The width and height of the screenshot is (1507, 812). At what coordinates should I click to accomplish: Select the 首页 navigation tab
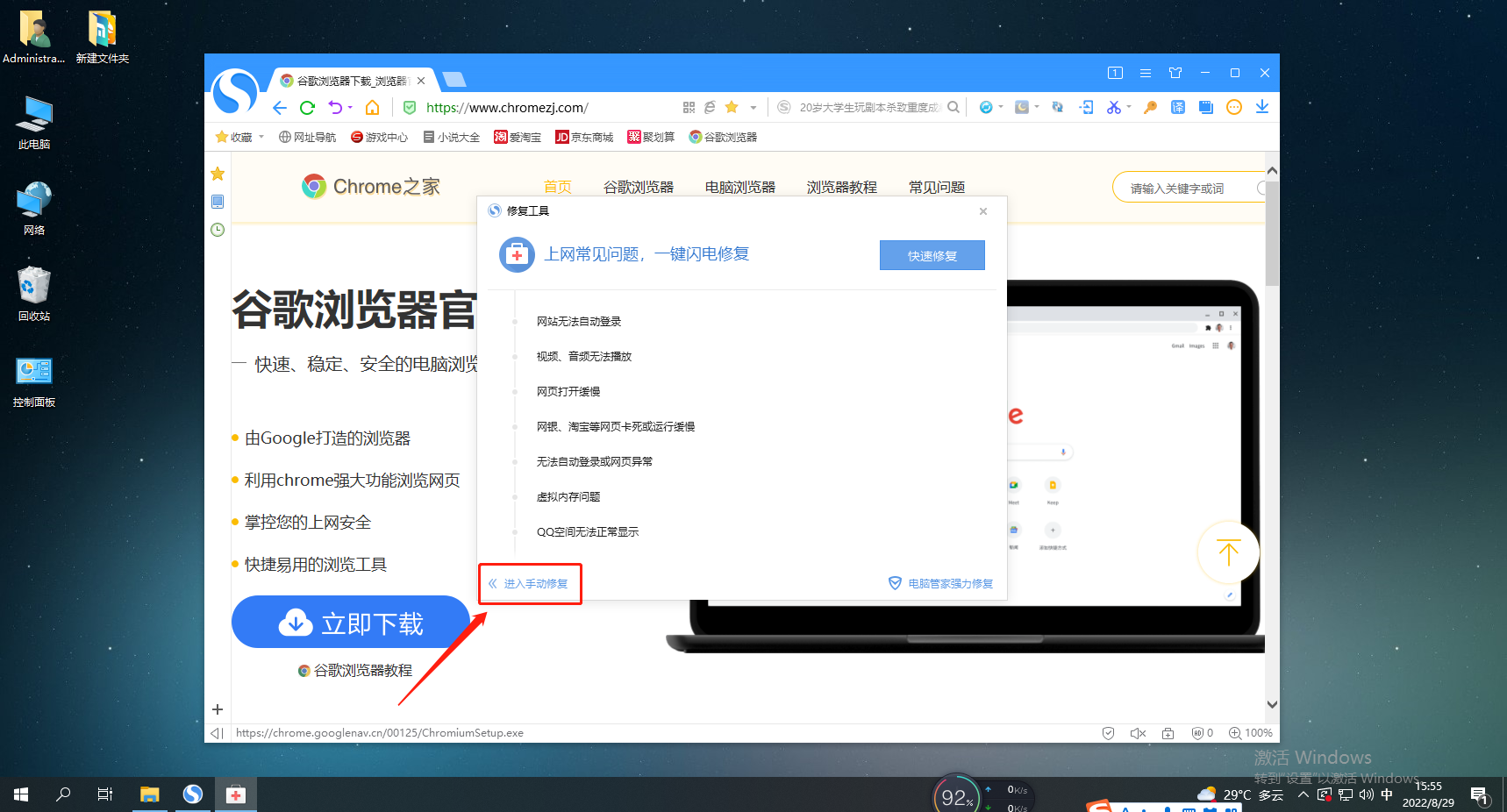point(558,187)
